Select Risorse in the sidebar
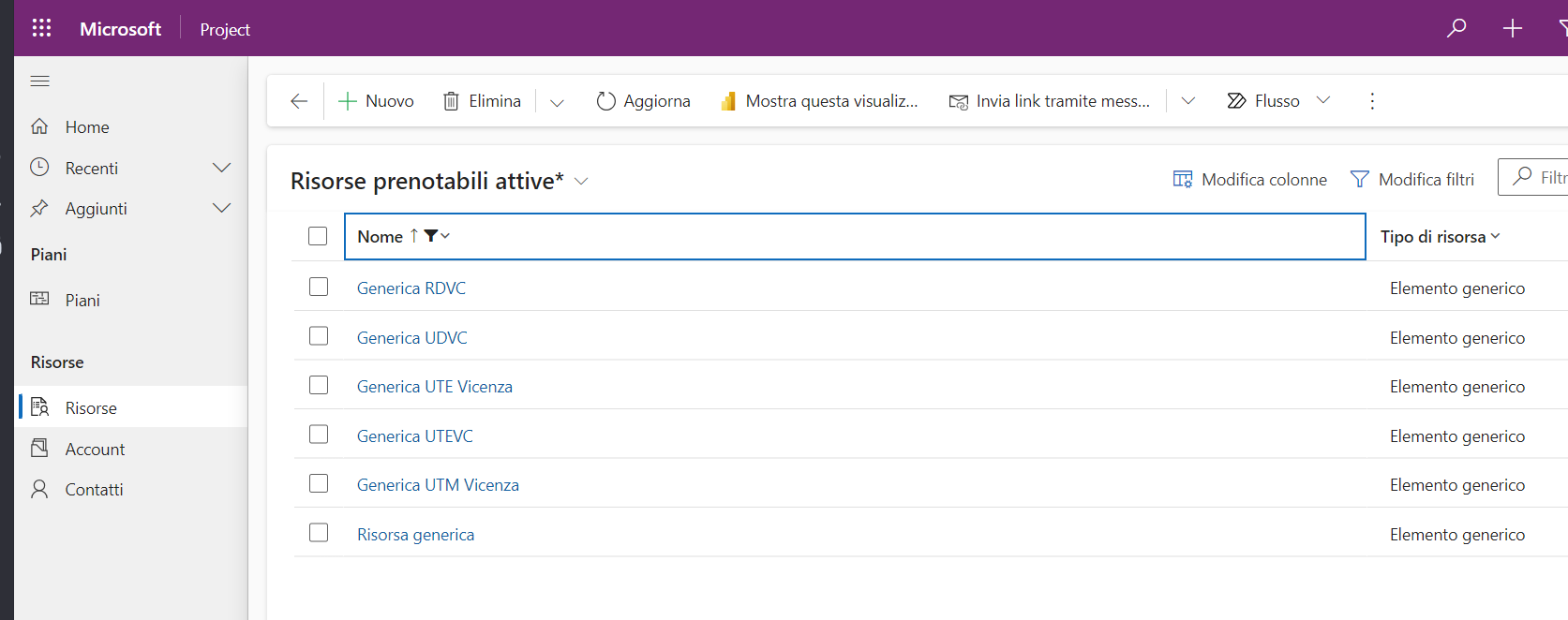This screenshot has width=1568, height=620. pyautogui.click(x=131, y=408)
